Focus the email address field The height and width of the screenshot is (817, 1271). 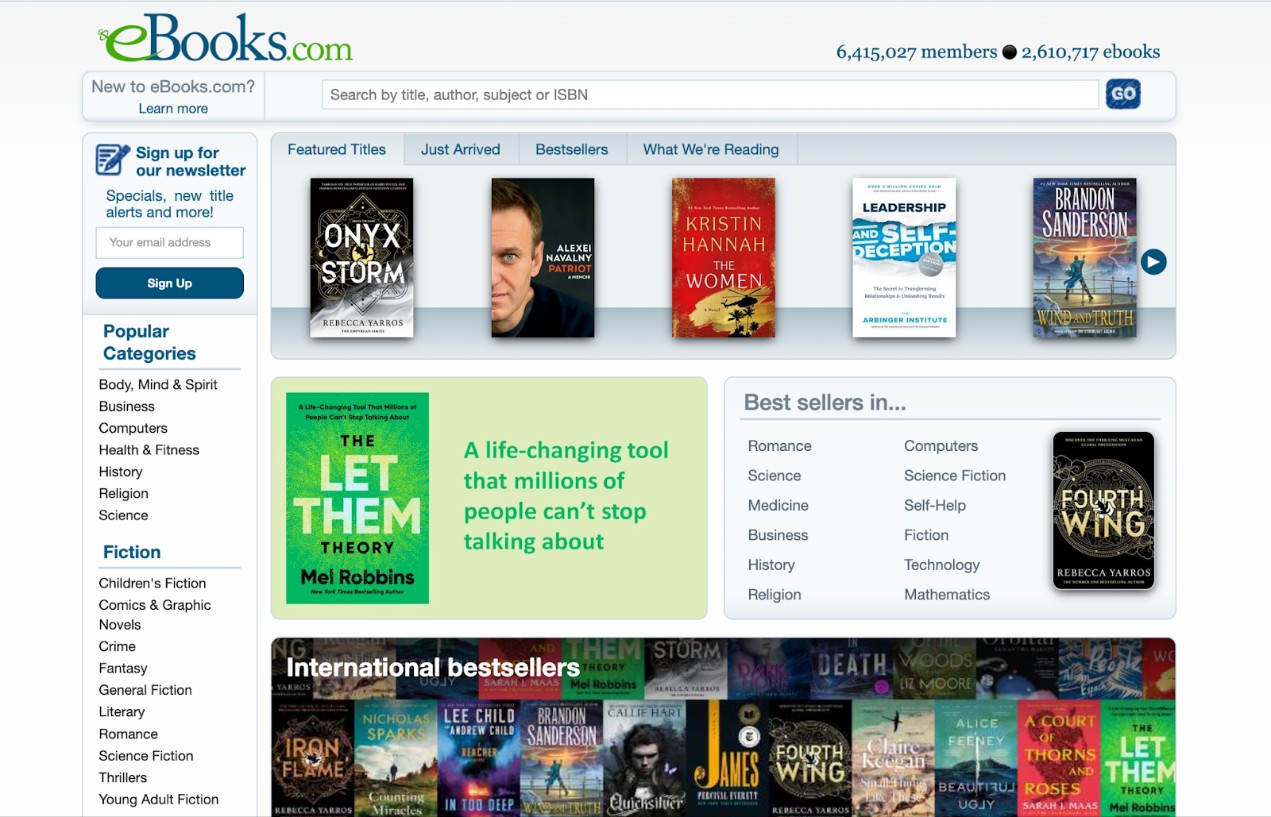point(169,242)
